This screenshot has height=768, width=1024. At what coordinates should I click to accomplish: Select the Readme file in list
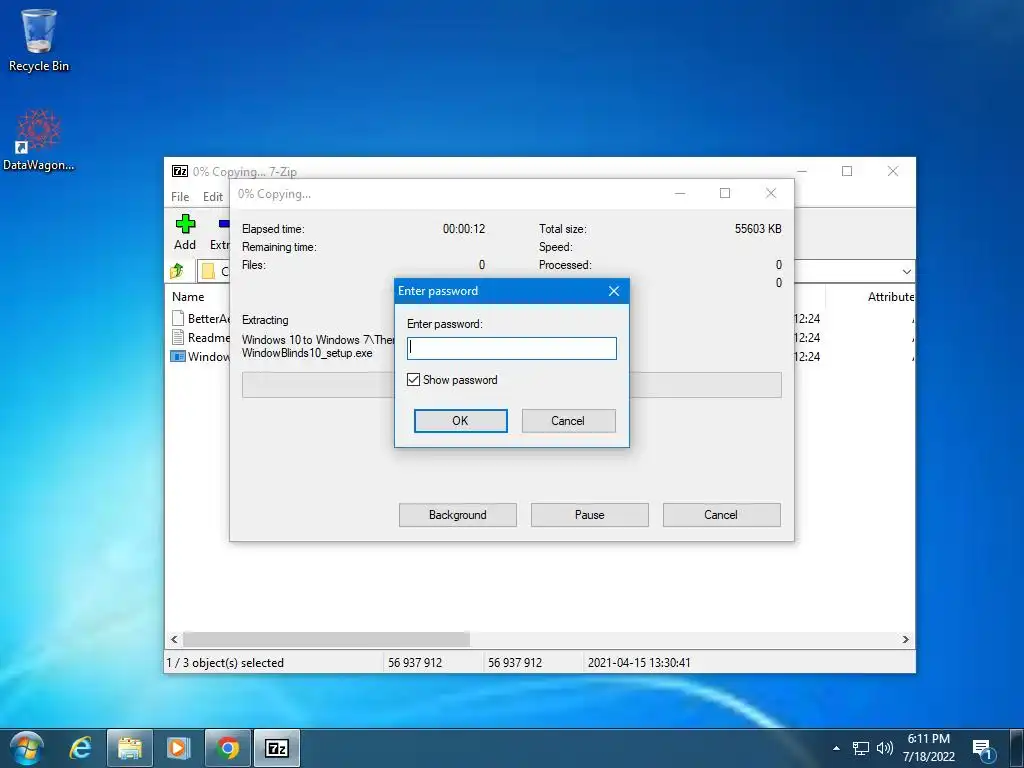(x=200, y=338)
